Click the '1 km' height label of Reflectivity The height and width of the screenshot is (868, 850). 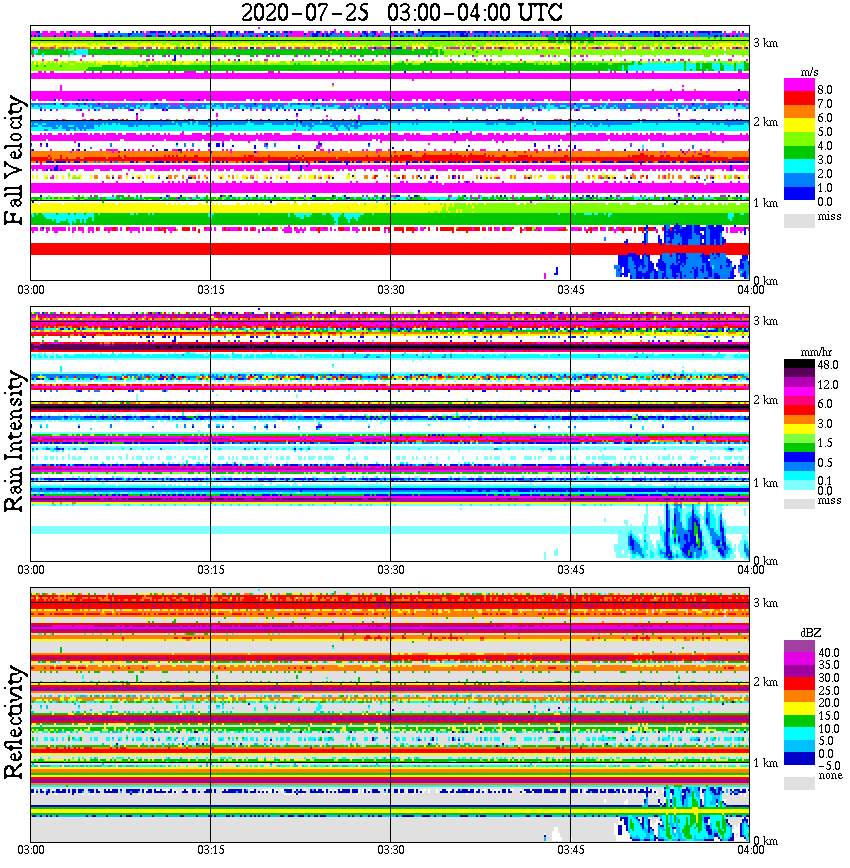pyautogui.click(x=765, y=763)
